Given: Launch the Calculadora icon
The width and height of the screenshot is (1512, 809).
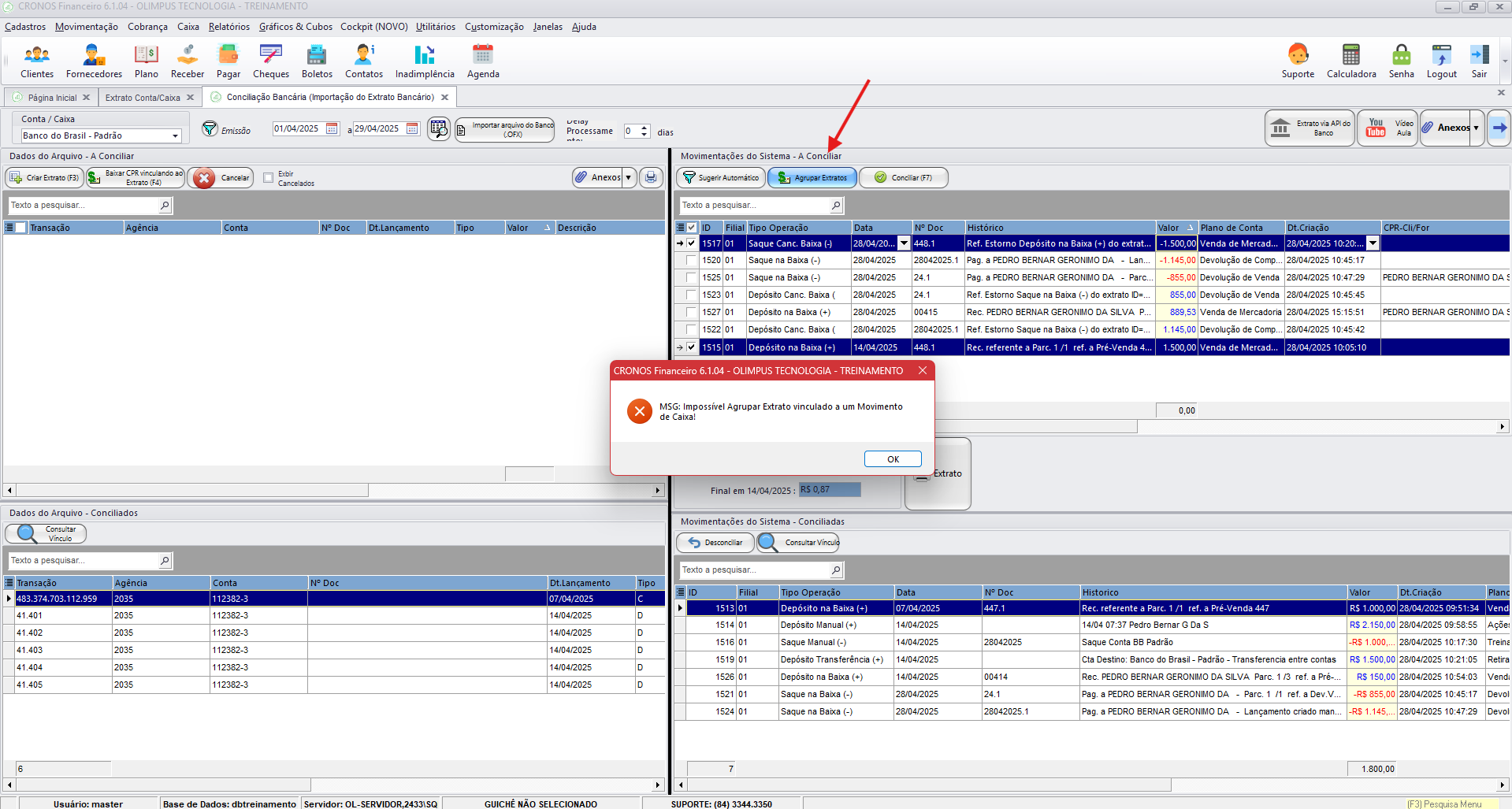Looking at the screenshot, I should 1351,61.
